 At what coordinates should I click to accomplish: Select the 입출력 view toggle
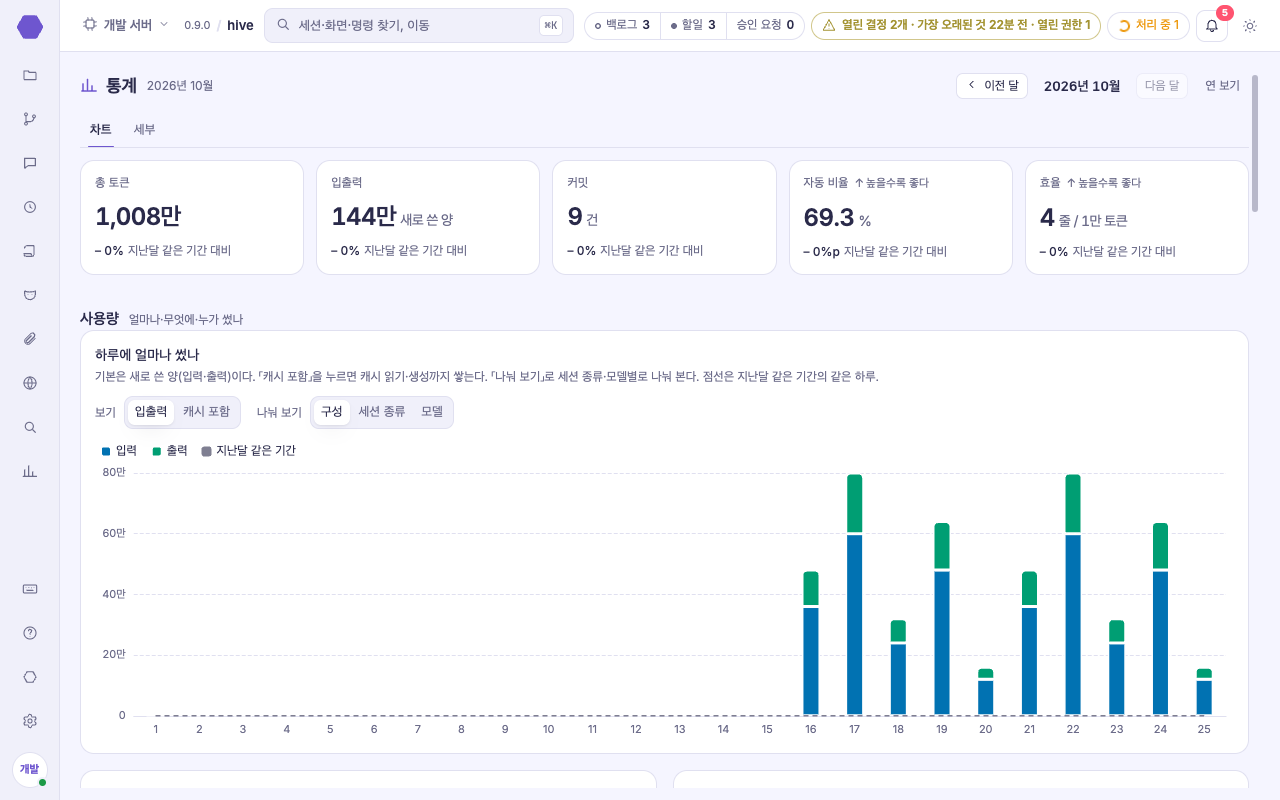(151, 412)
